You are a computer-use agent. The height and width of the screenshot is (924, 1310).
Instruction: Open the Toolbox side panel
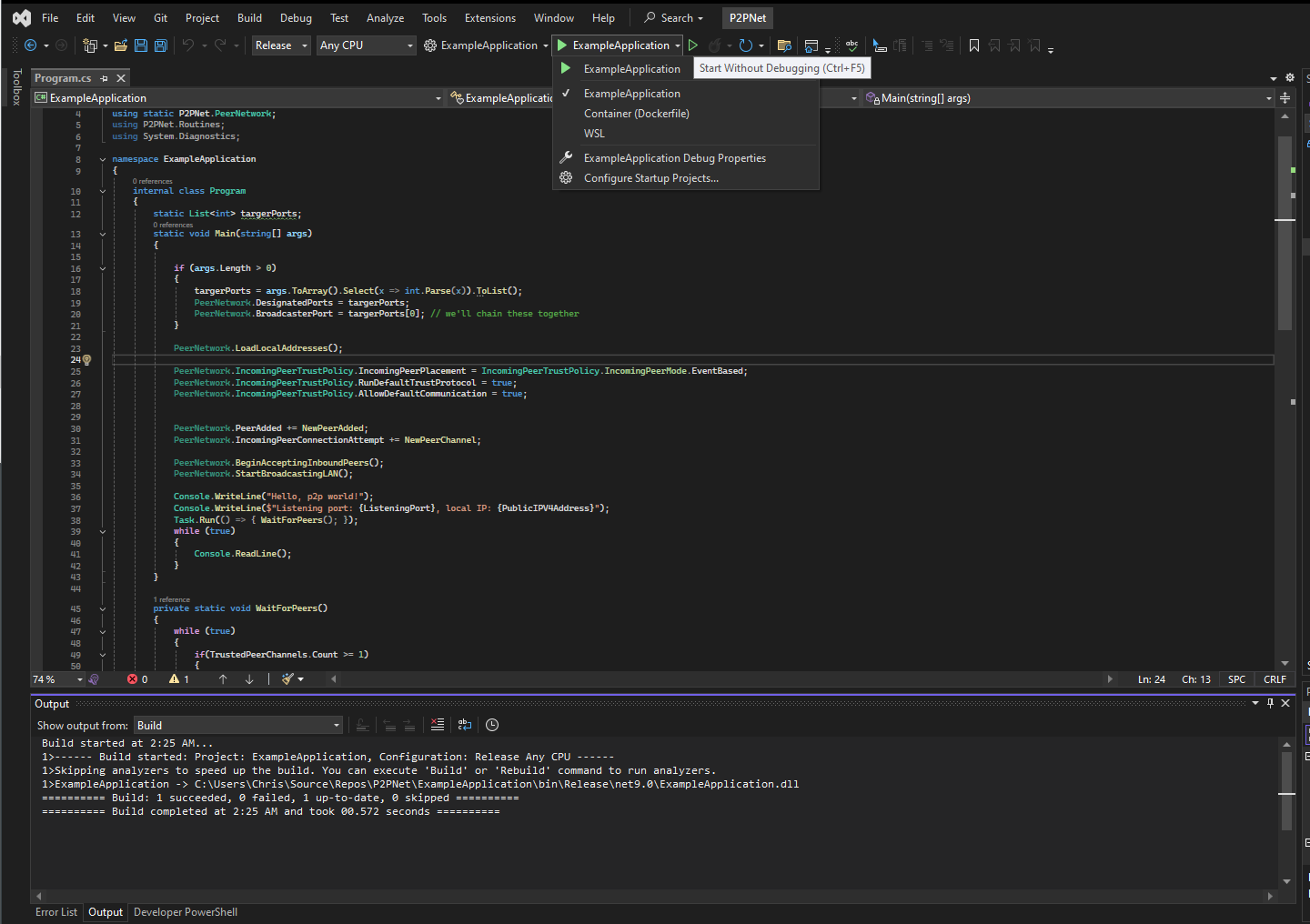[x=16, y=87]
